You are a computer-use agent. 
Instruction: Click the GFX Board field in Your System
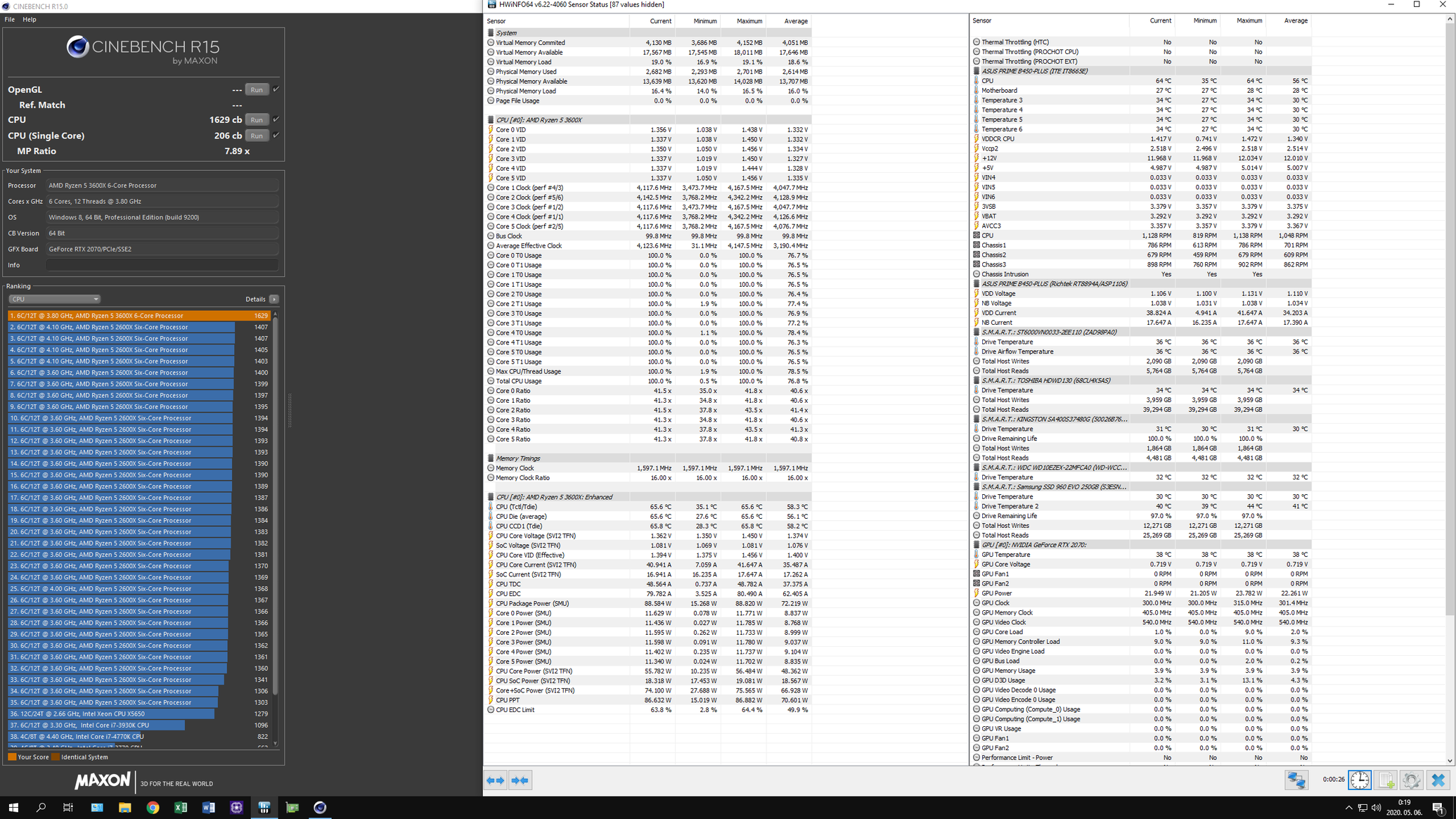click(x=162, y=249)
